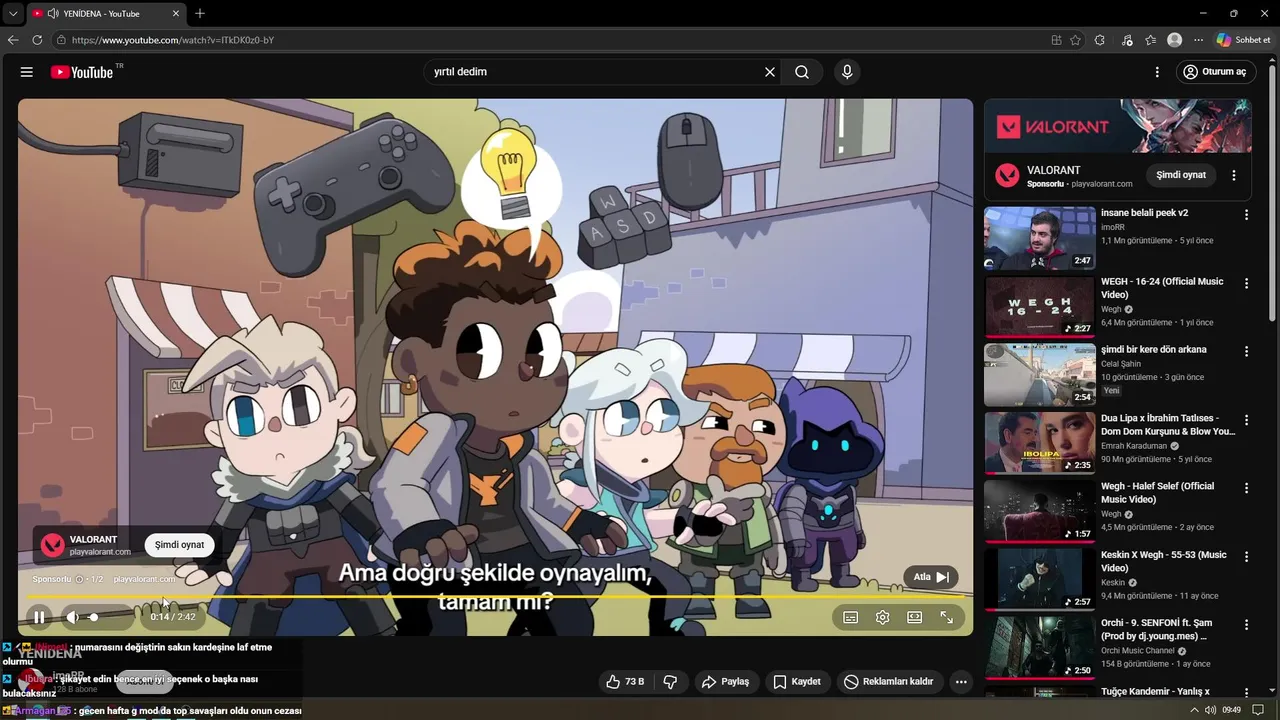Show hidden system tray icons

click(1194, 710)
